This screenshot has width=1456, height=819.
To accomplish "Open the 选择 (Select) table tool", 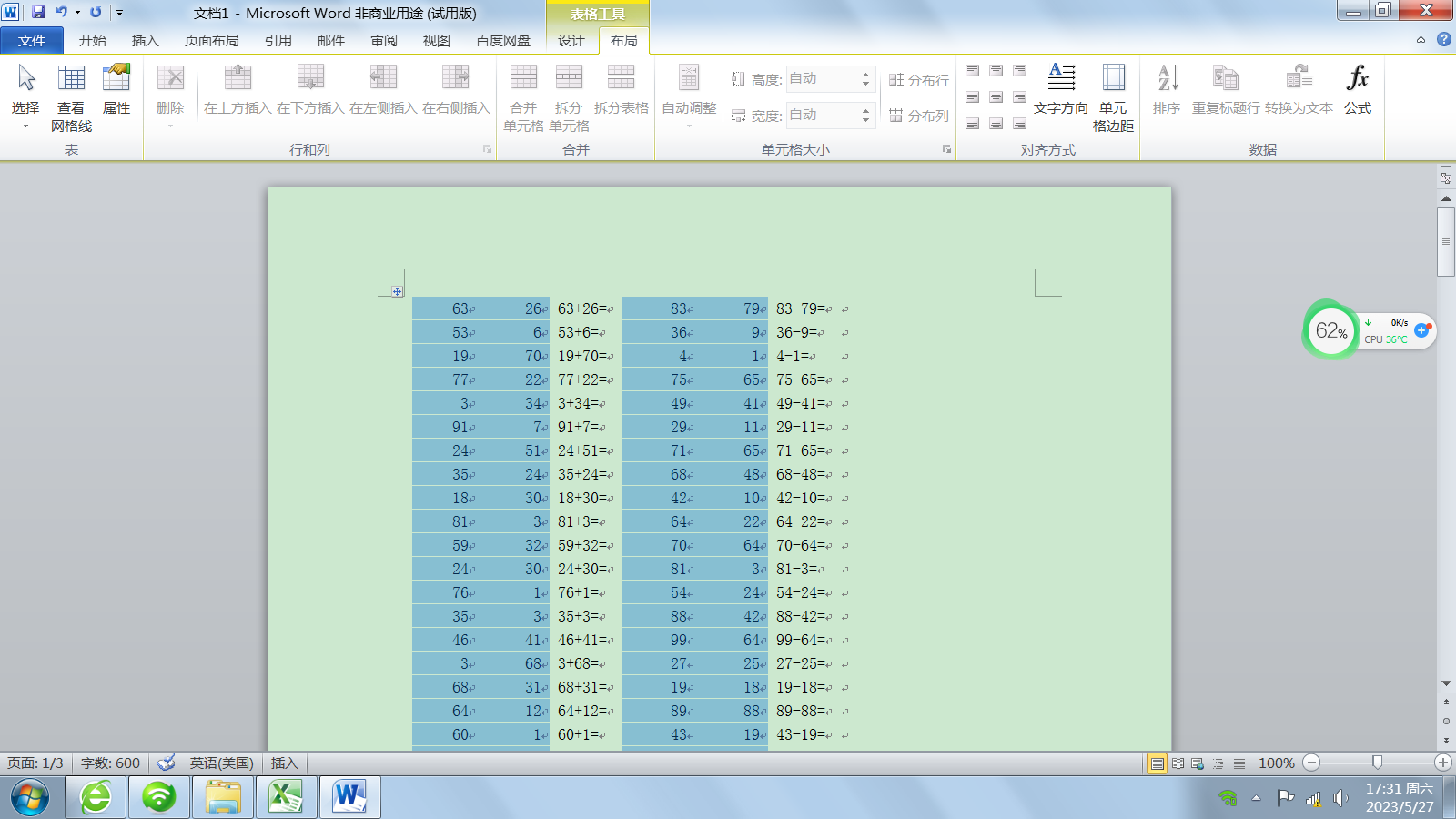I will click(25, 96).
